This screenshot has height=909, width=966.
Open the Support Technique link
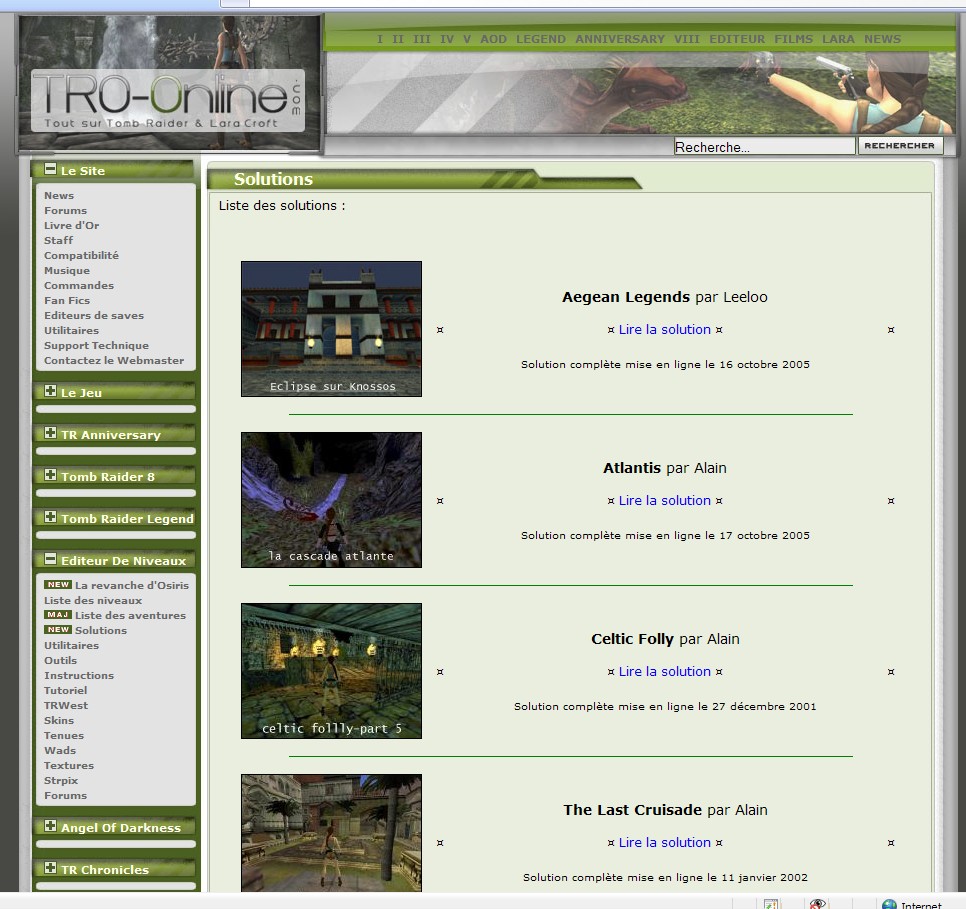click(x=96, y=345)
